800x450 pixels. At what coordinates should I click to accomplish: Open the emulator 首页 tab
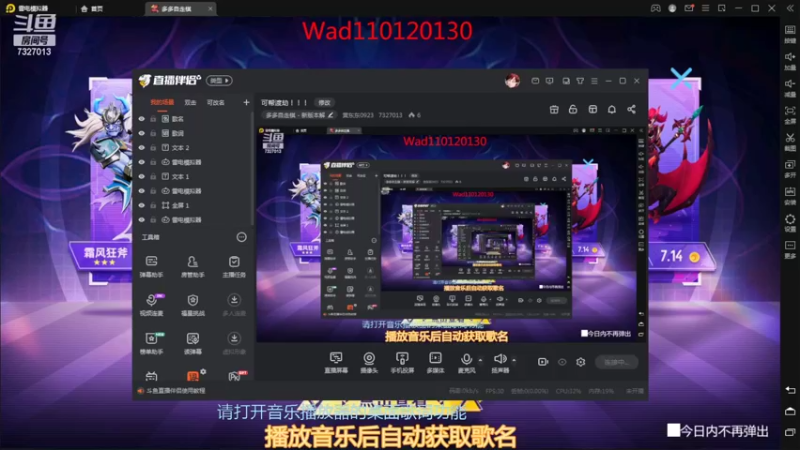coord(92,9)
